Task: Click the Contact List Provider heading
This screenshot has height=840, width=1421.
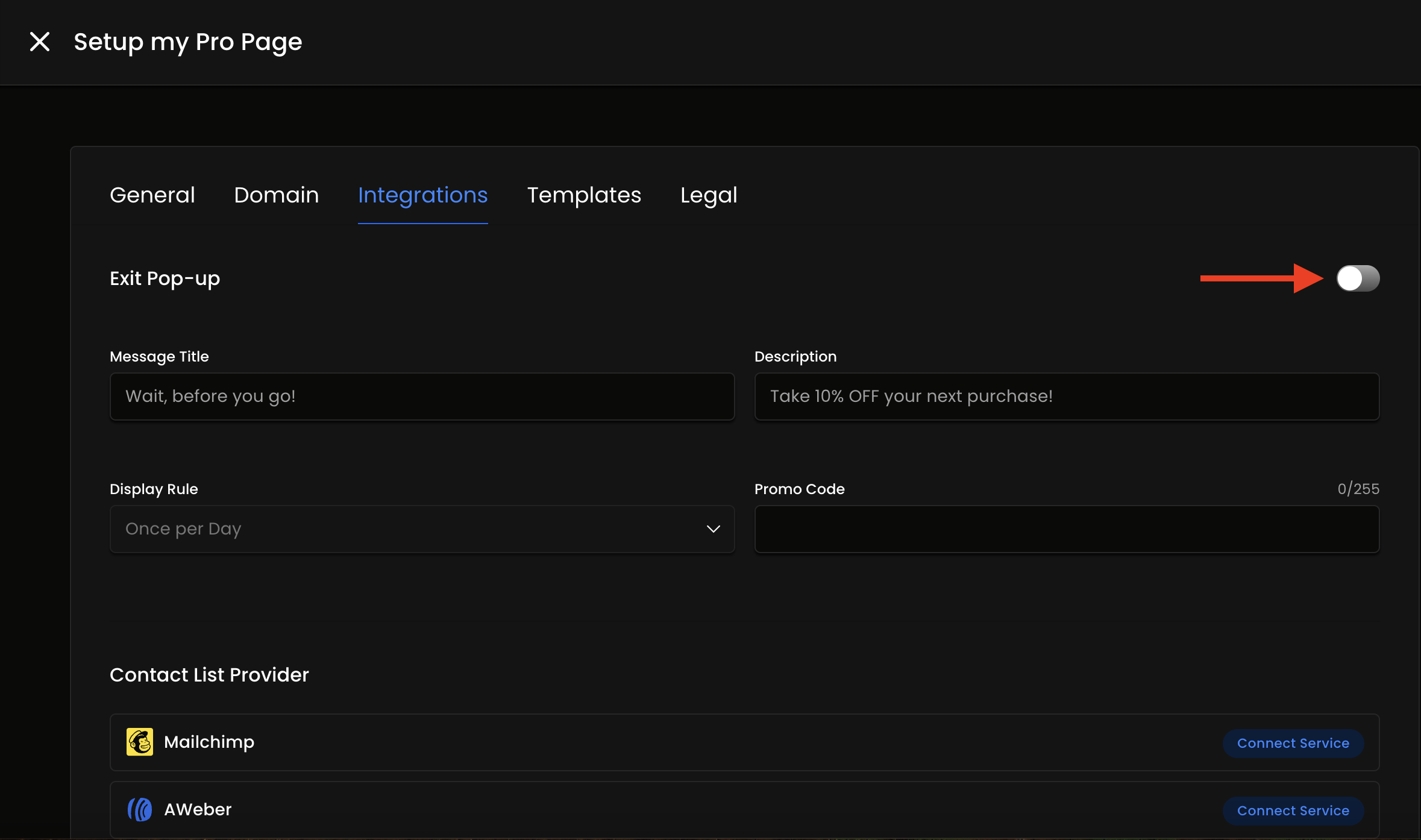Action: 209,675
